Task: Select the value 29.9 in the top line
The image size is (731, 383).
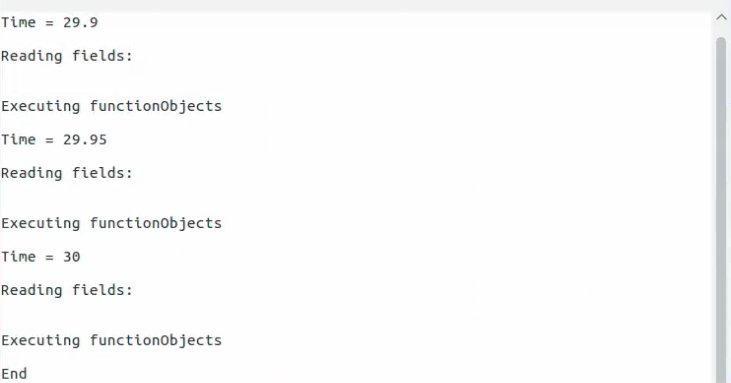Action: point(81,22)
